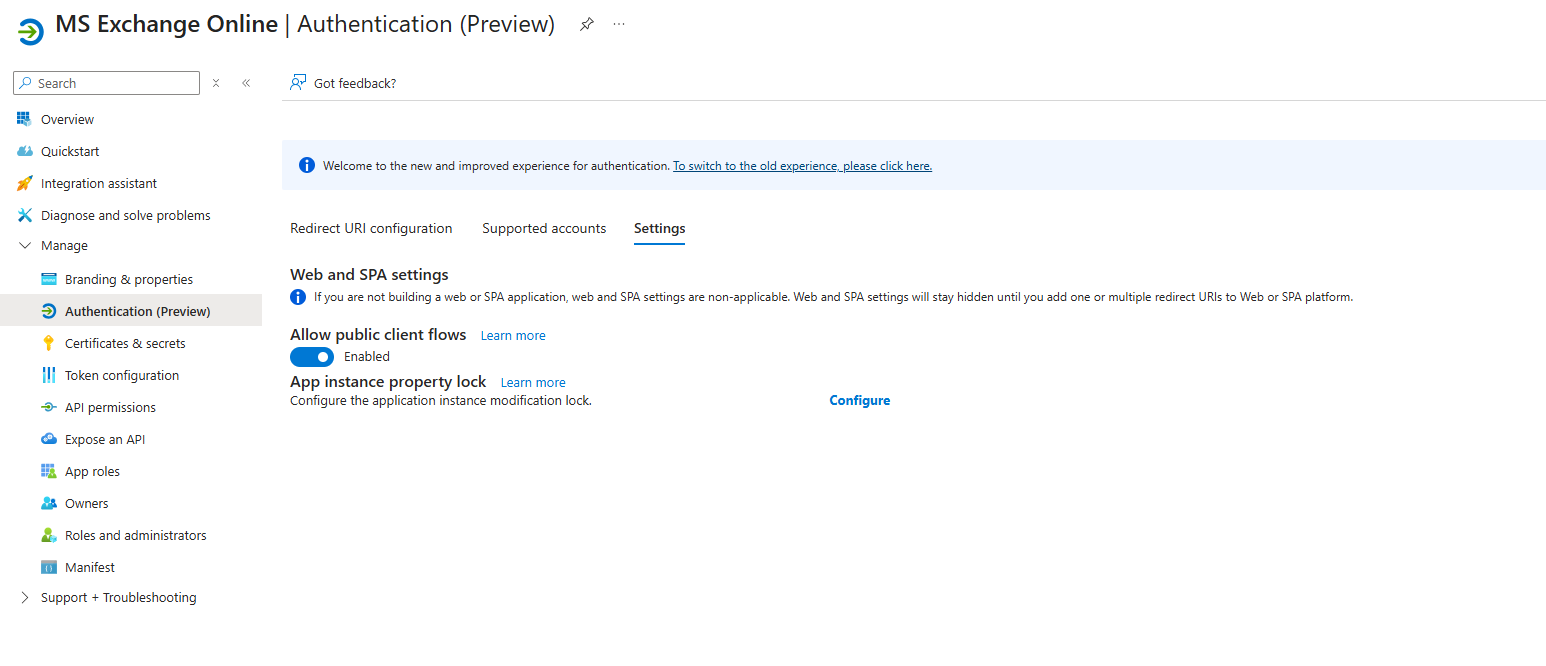Screen dimensions: 1546x666
Task: Click the Overview grid icon
Action: pyautogui.click(x=25, y=119)
